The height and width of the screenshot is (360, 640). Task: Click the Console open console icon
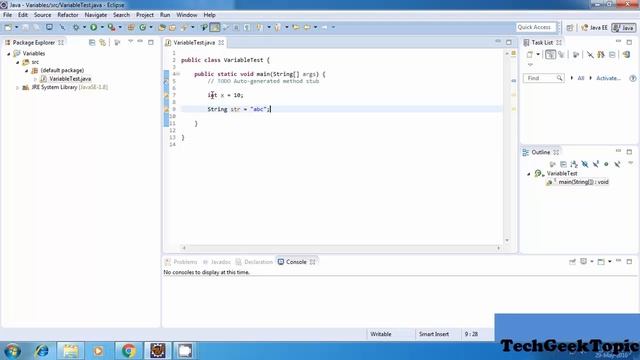click(601, 262)
